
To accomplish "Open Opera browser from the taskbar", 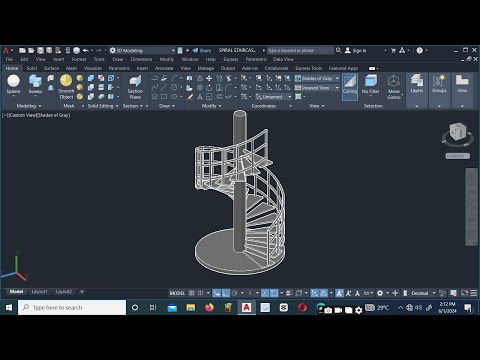I will click(x=302, y=307).
